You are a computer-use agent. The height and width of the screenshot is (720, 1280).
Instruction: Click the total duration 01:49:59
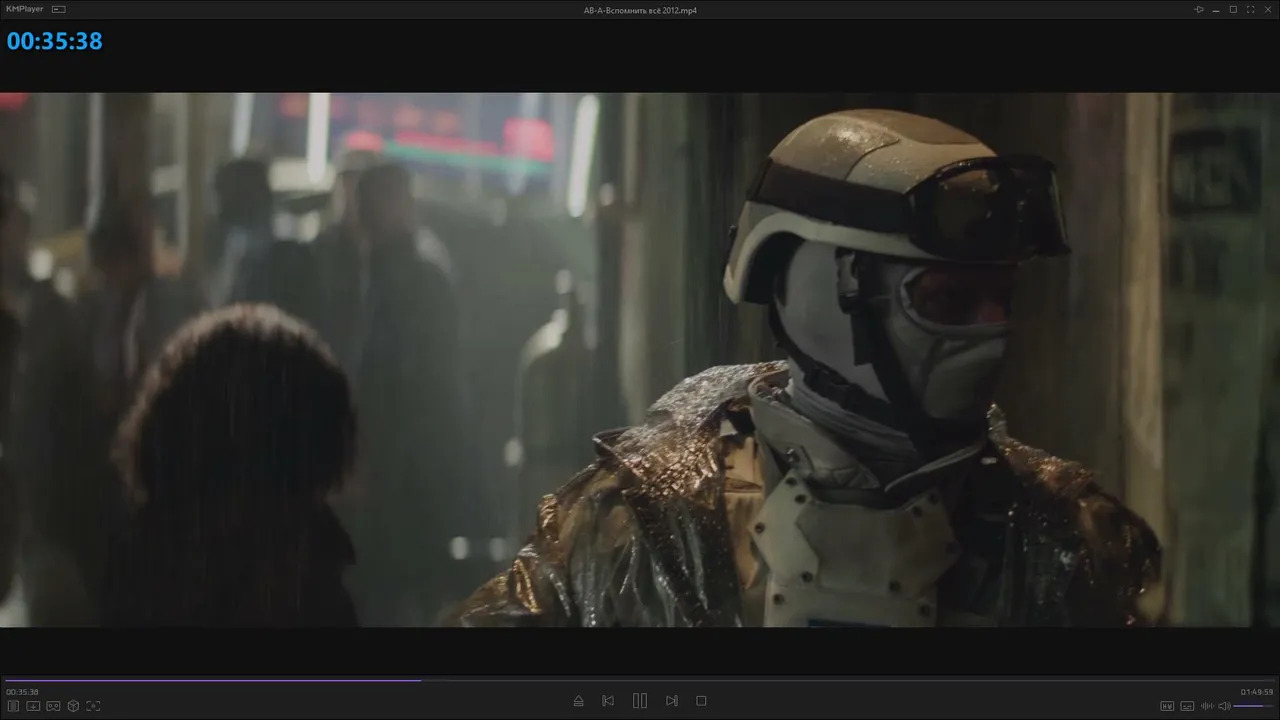point(1257,692)
